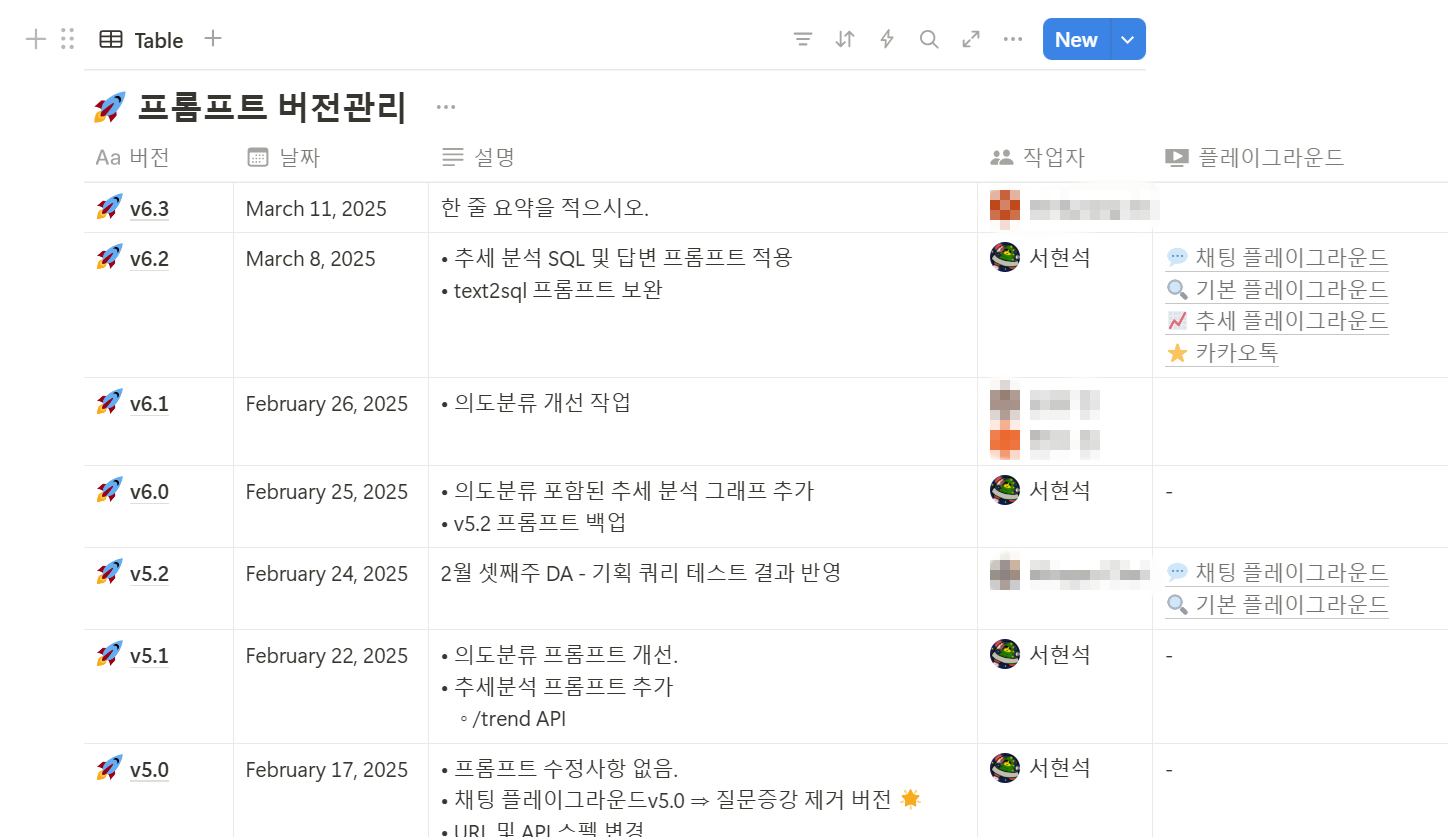
Task: Click rocket icon of v6.0 row
Action: tap(109, 491)
